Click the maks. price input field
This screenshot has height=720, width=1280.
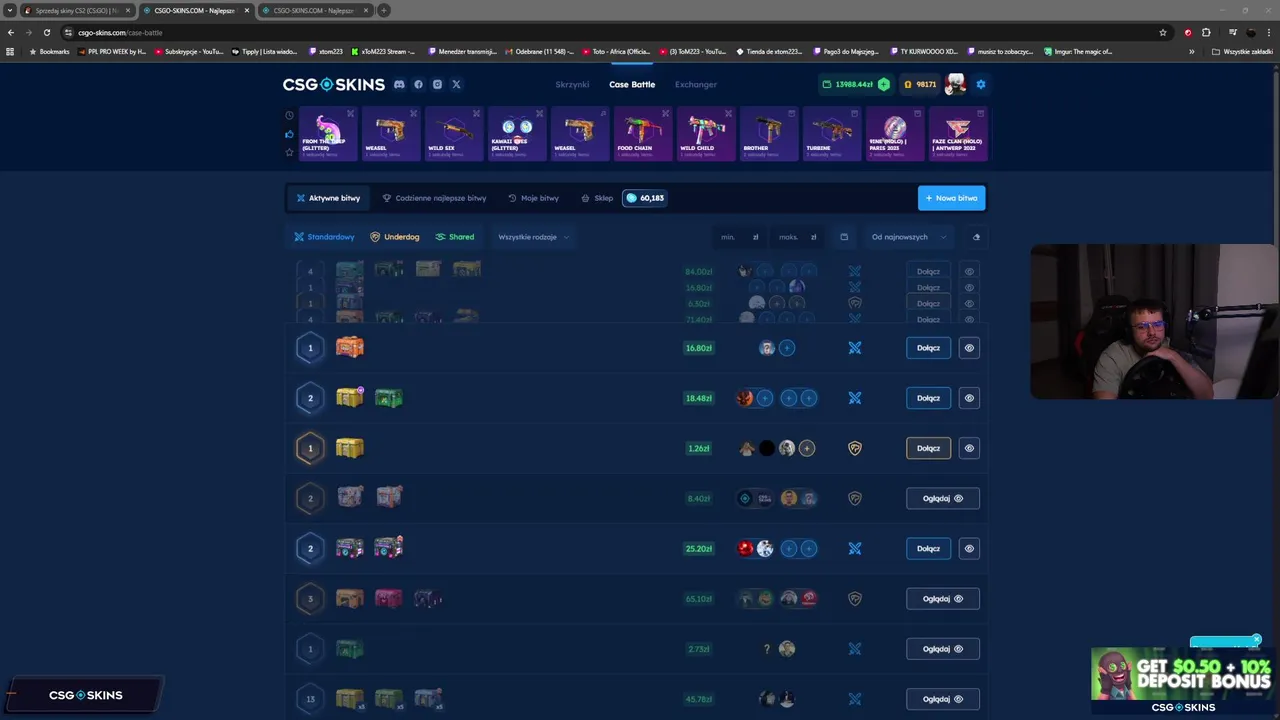798,237
